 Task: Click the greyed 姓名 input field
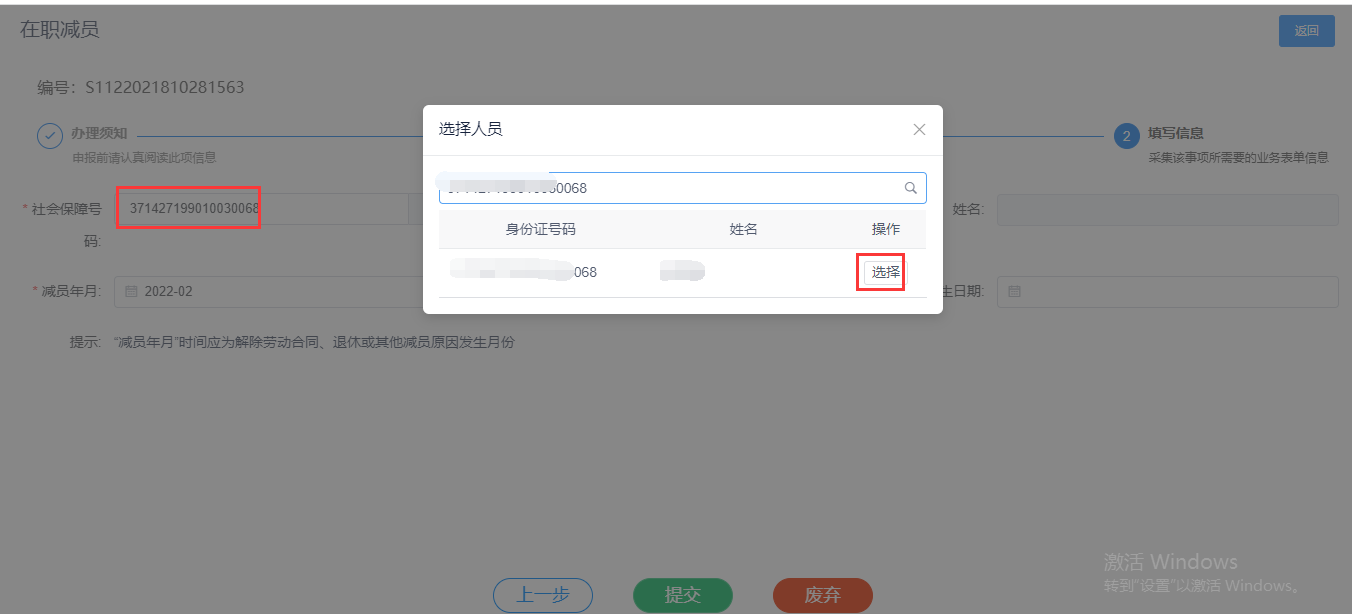[1168, 209]
